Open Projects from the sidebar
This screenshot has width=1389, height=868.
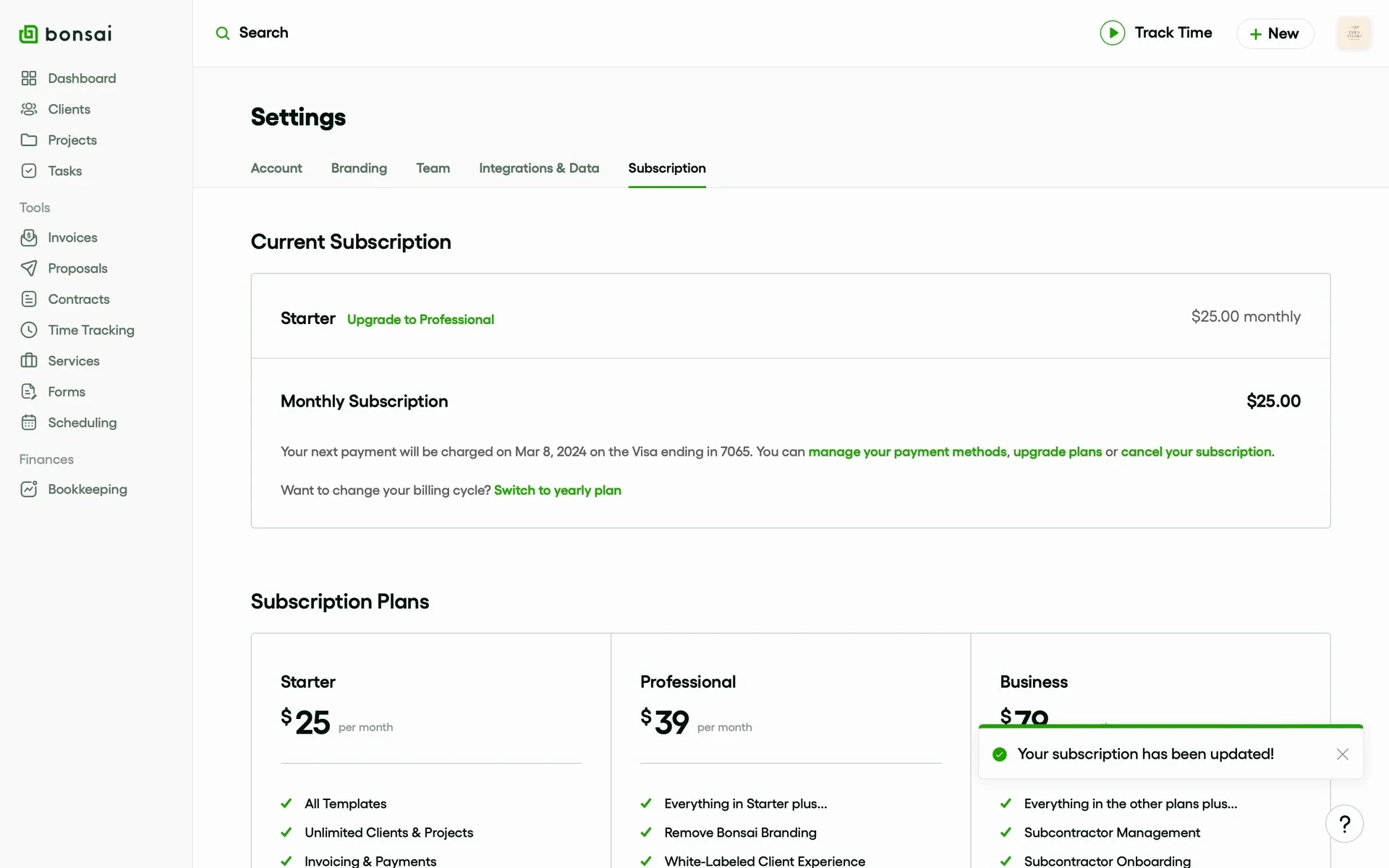pos(72,140)
